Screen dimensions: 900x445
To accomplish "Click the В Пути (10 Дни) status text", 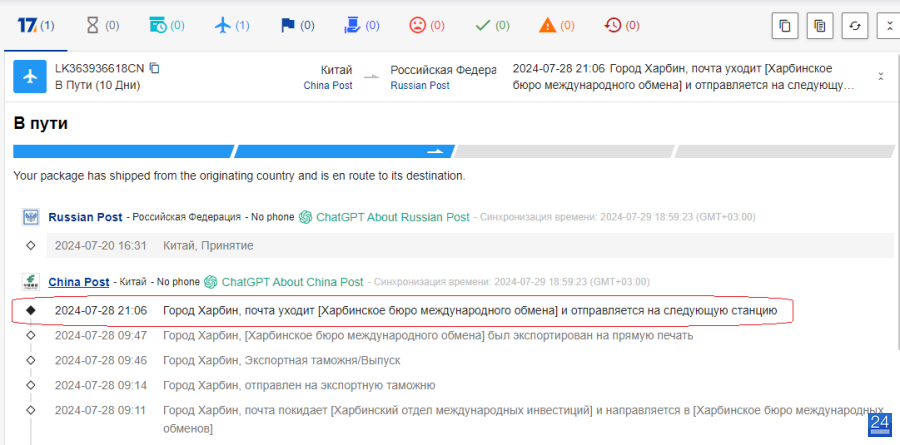I will pos(98,86).
